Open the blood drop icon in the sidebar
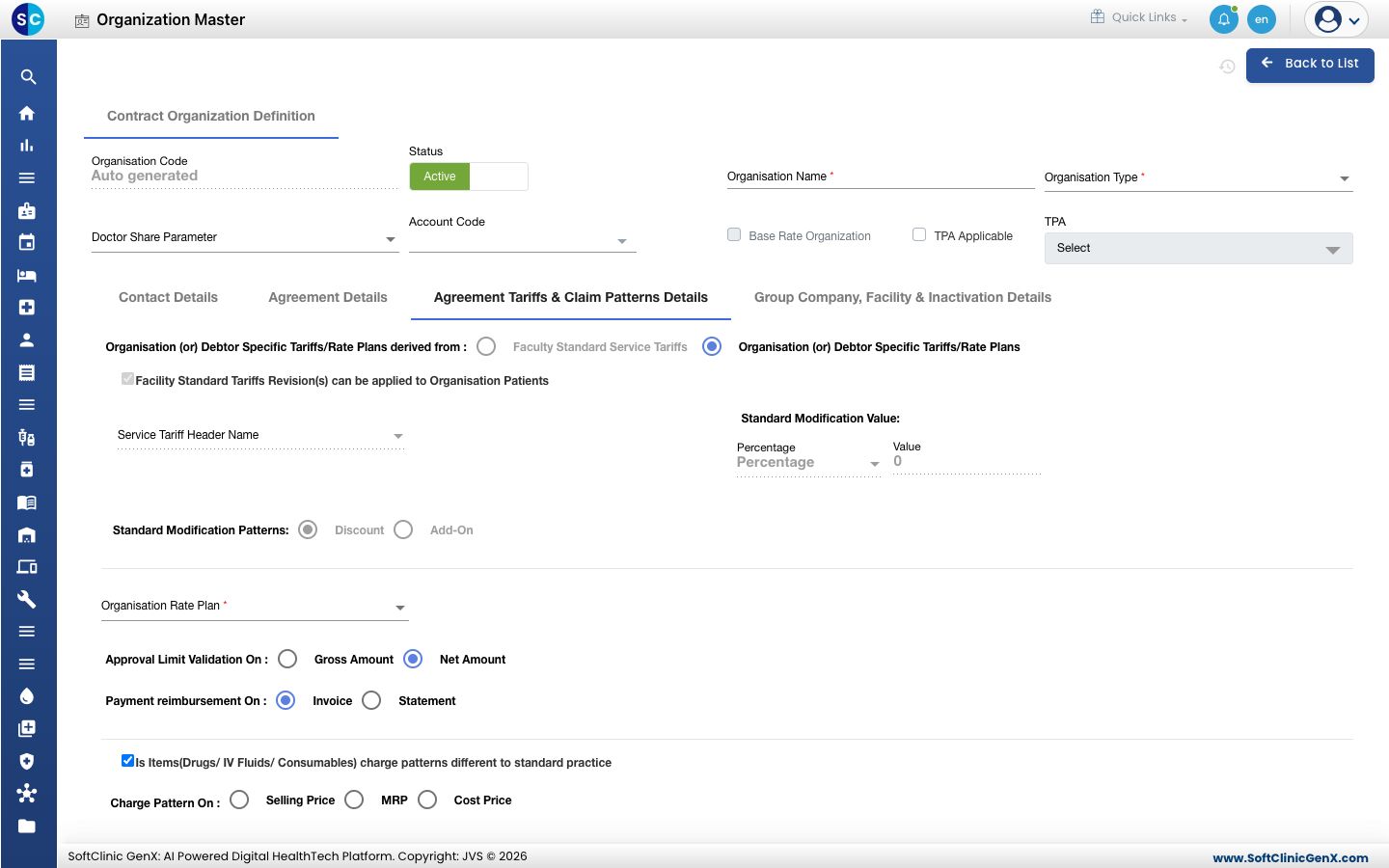 tap(27, 696)
